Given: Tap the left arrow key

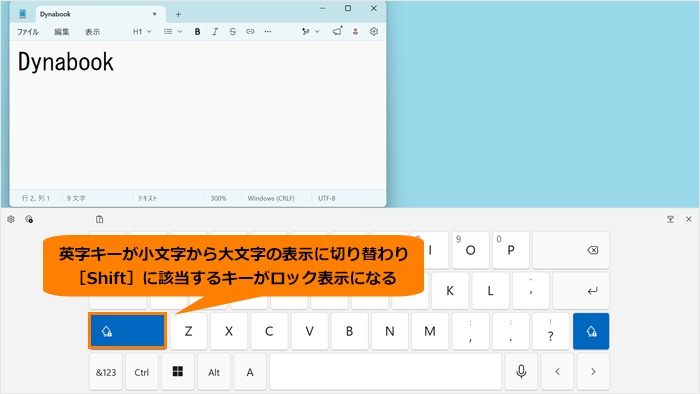Looking at the screenshot, I should [557, 372].
